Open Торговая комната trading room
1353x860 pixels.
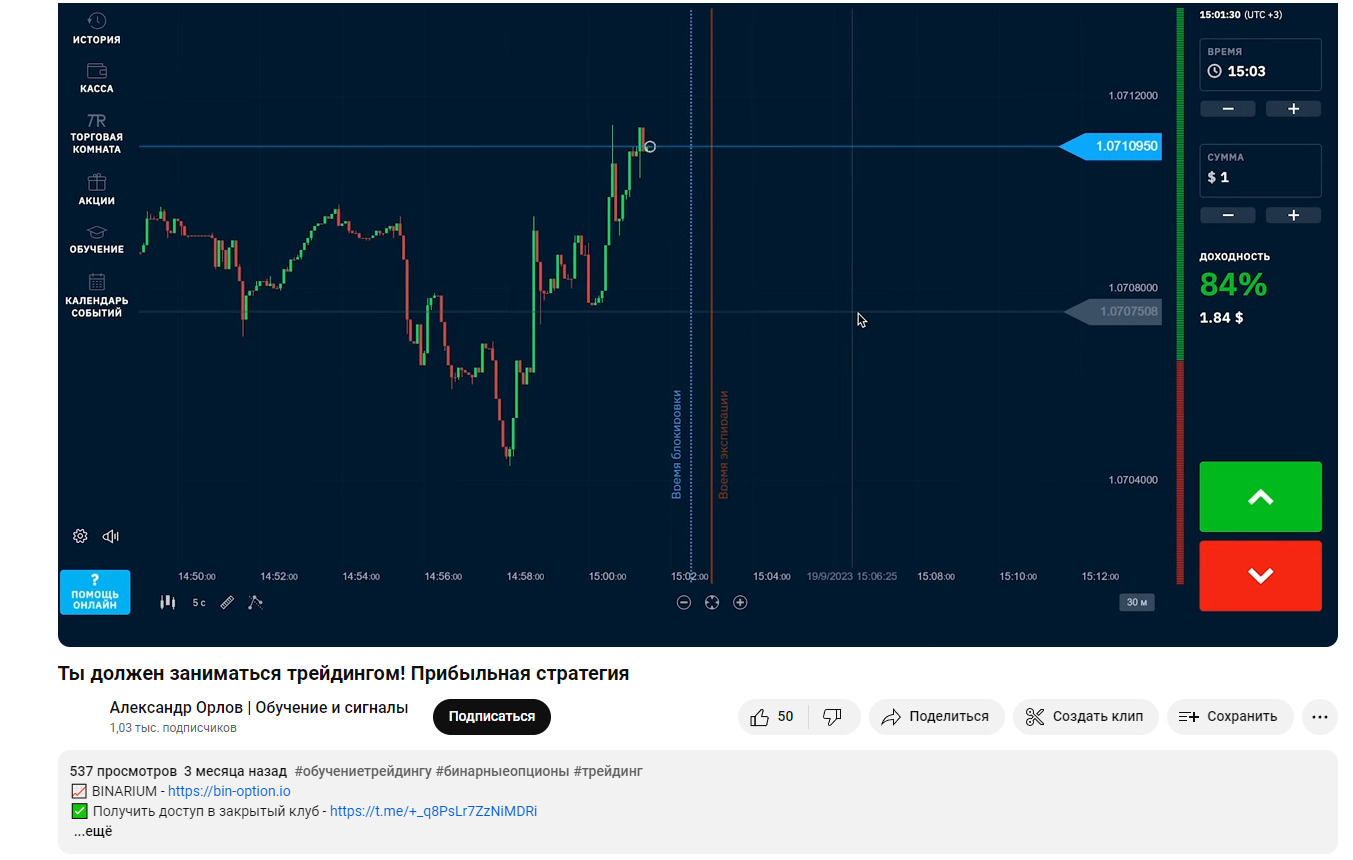[x=97, y=134]
